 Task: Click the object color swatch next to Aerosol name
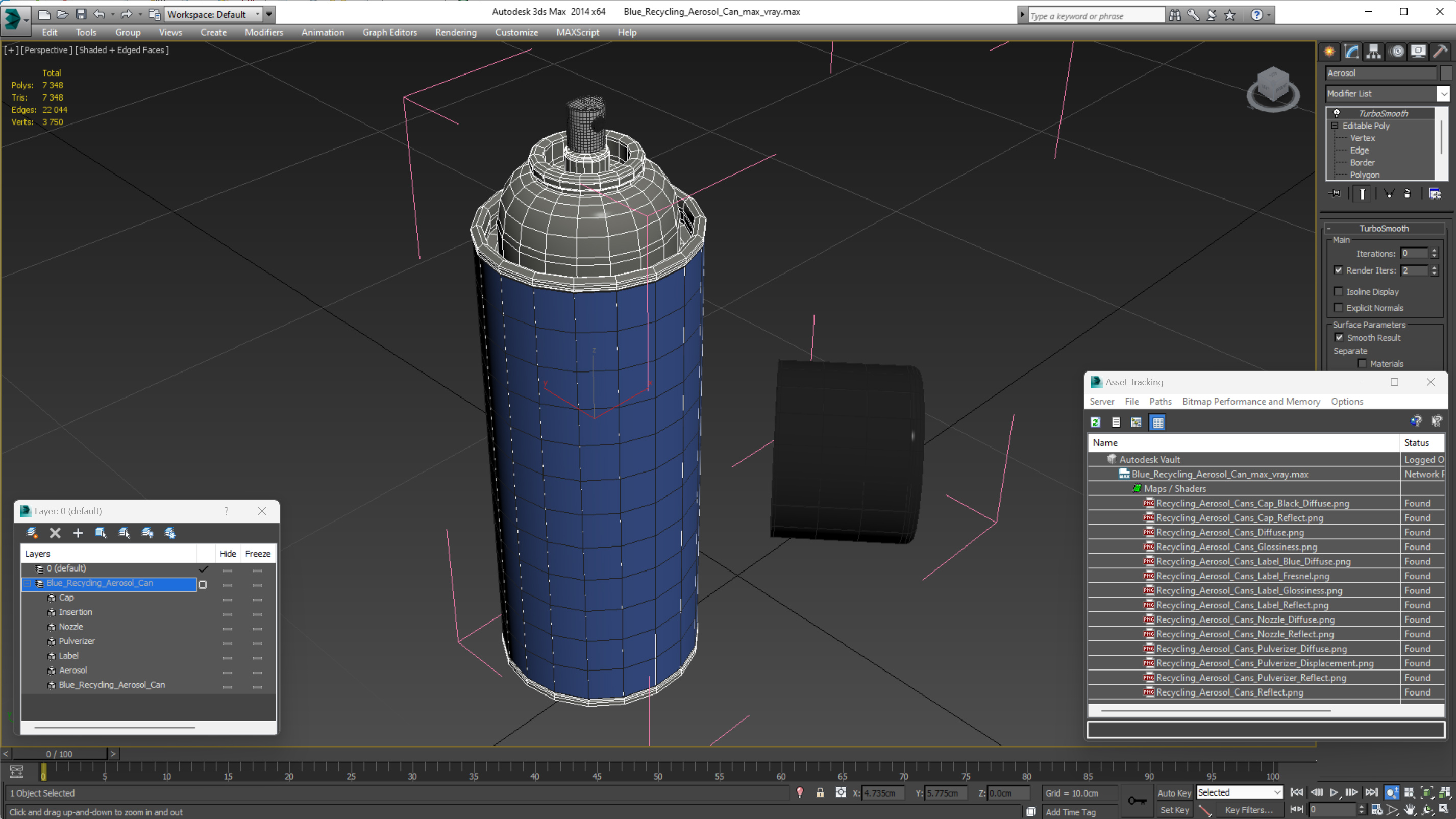pyautogui.click(x=1446, y=73)
